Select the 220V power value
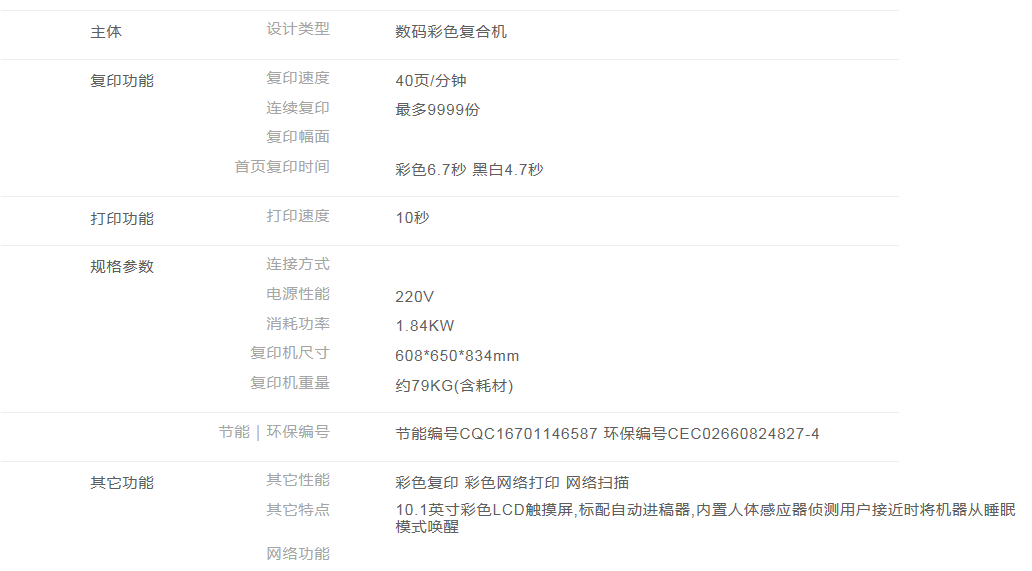Image resolution: width=1032 pixels, height=571 pixels. tap(415, 297)
